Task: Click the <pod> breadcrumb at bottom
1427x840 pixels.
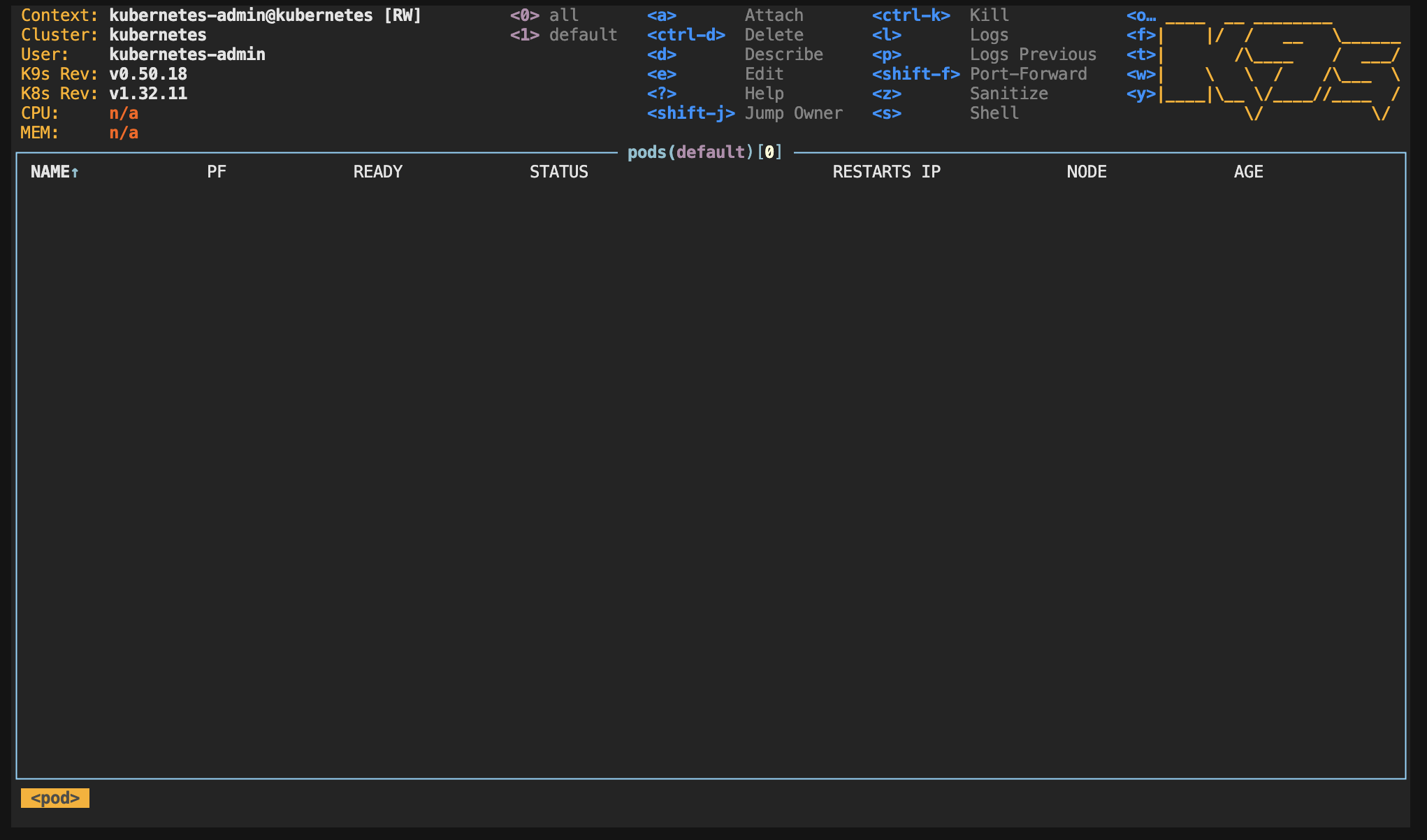Action: [x=55, y=798]
